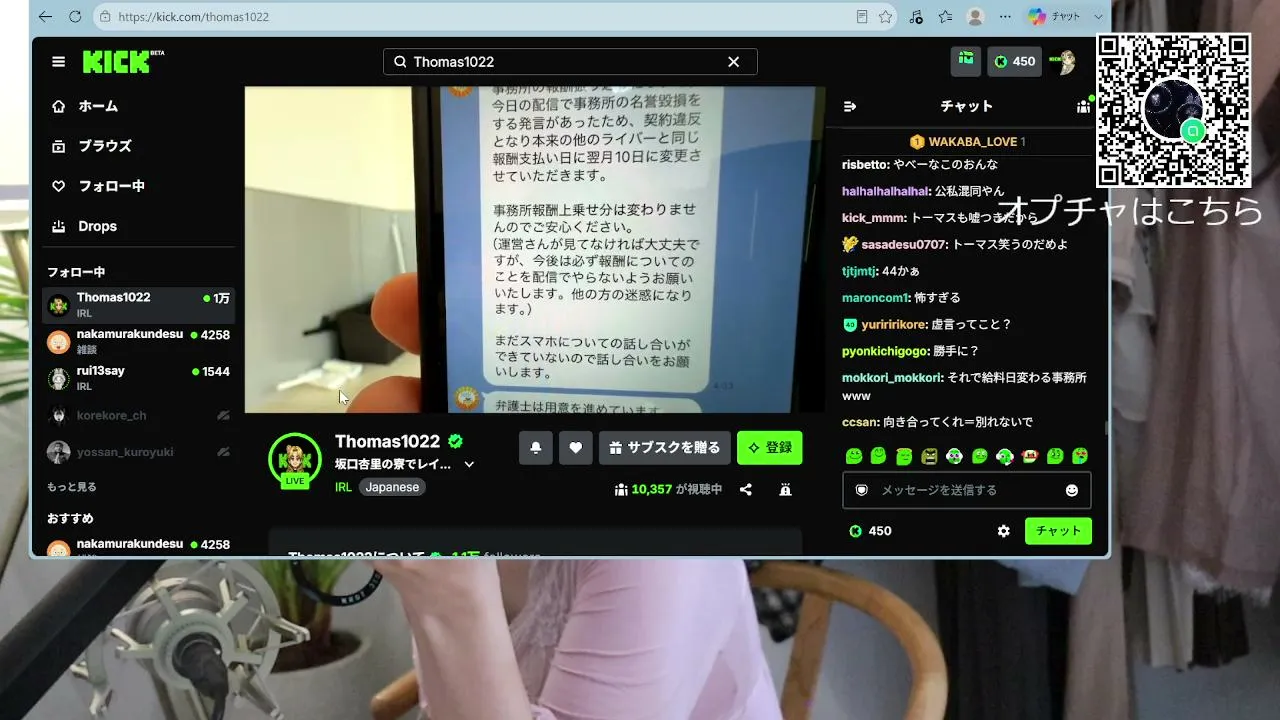Image resolution: width=1280 pixels, height=720 pixels.
Task: Open Drops in the sidebar
Action: [x=86, y=226]
